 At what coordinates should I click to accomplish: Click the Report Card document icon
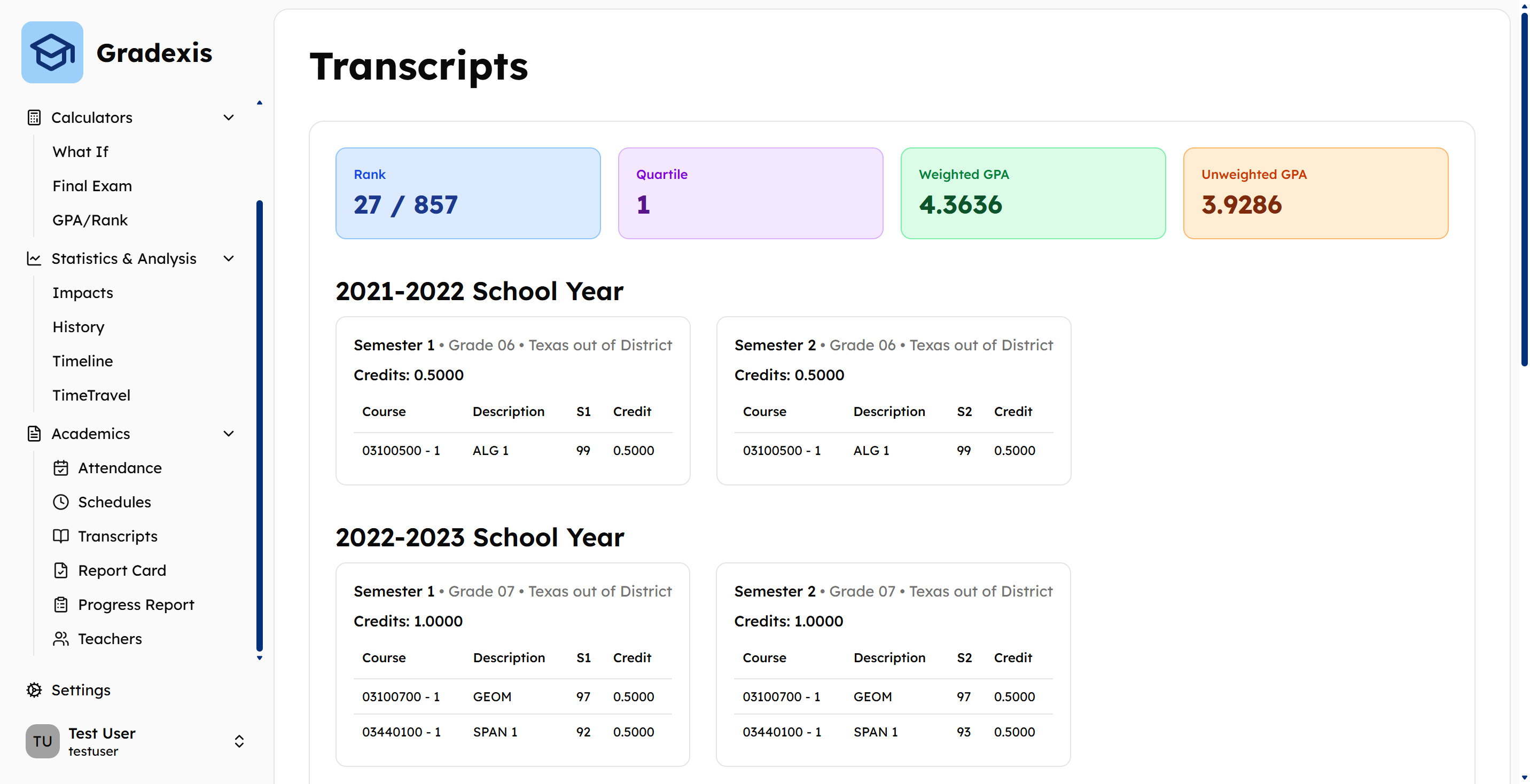point(60,570)
